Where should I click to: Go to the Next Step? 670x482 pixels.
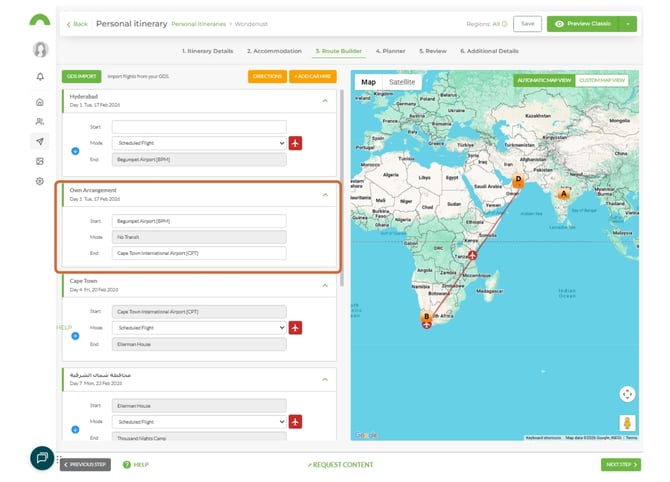pyautogui.click(x=621, y=464)
